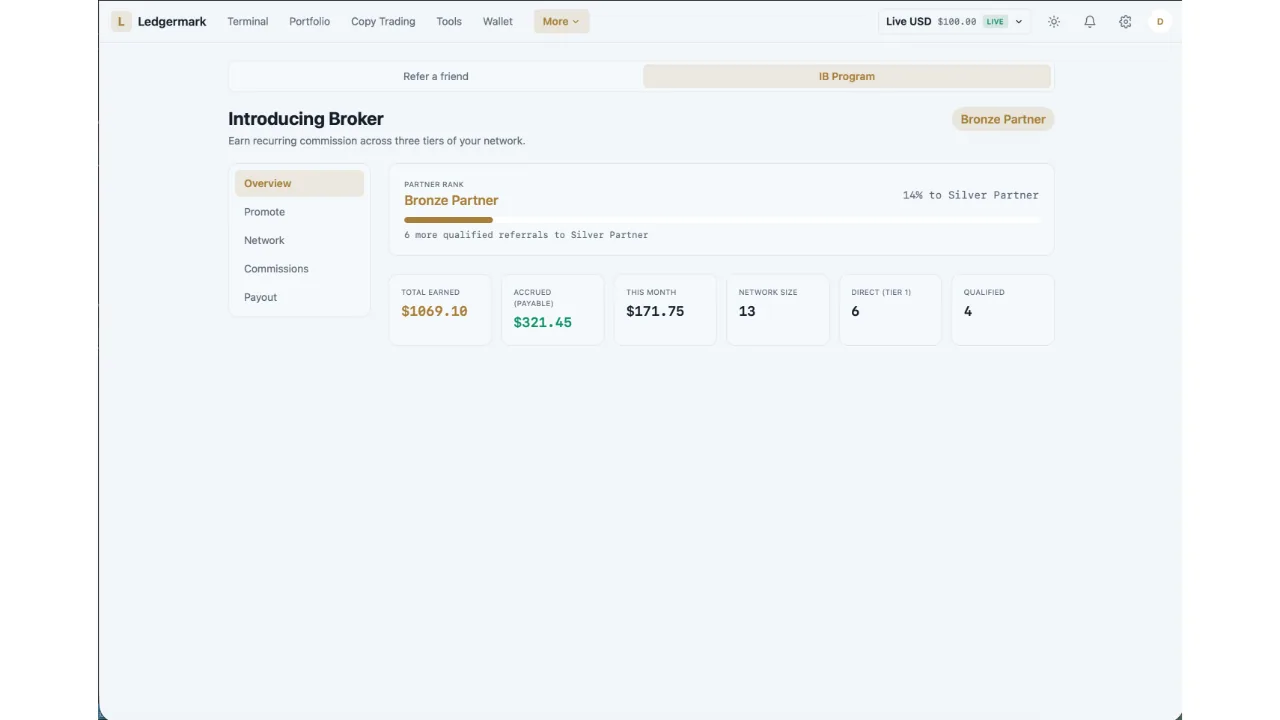Select the IB Program tab
This screenshot has width=1280, height=720.
coord(847,76)
